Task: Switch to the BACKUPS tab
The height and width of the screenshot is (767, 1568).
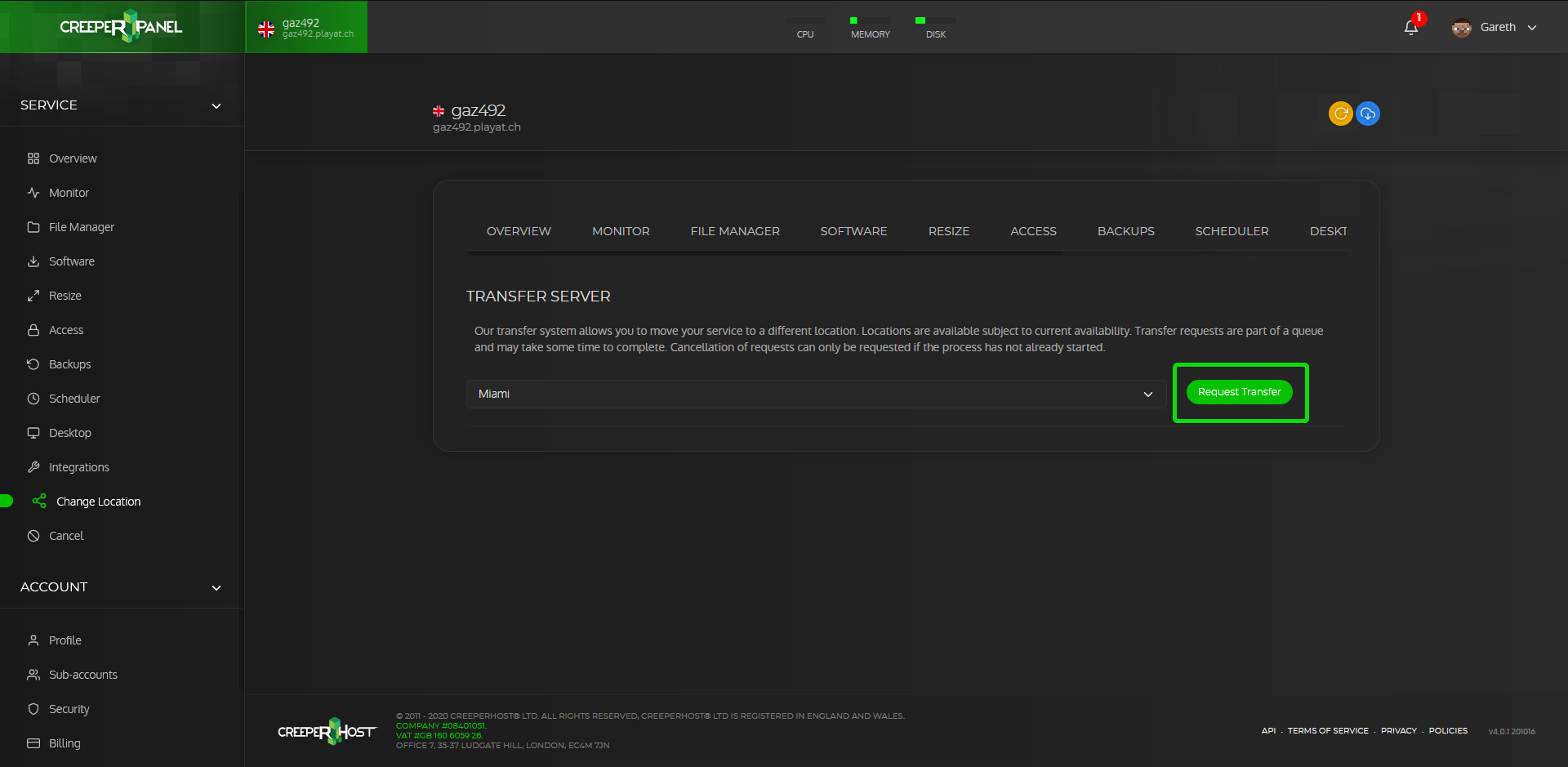Action: click(1126, 231)
